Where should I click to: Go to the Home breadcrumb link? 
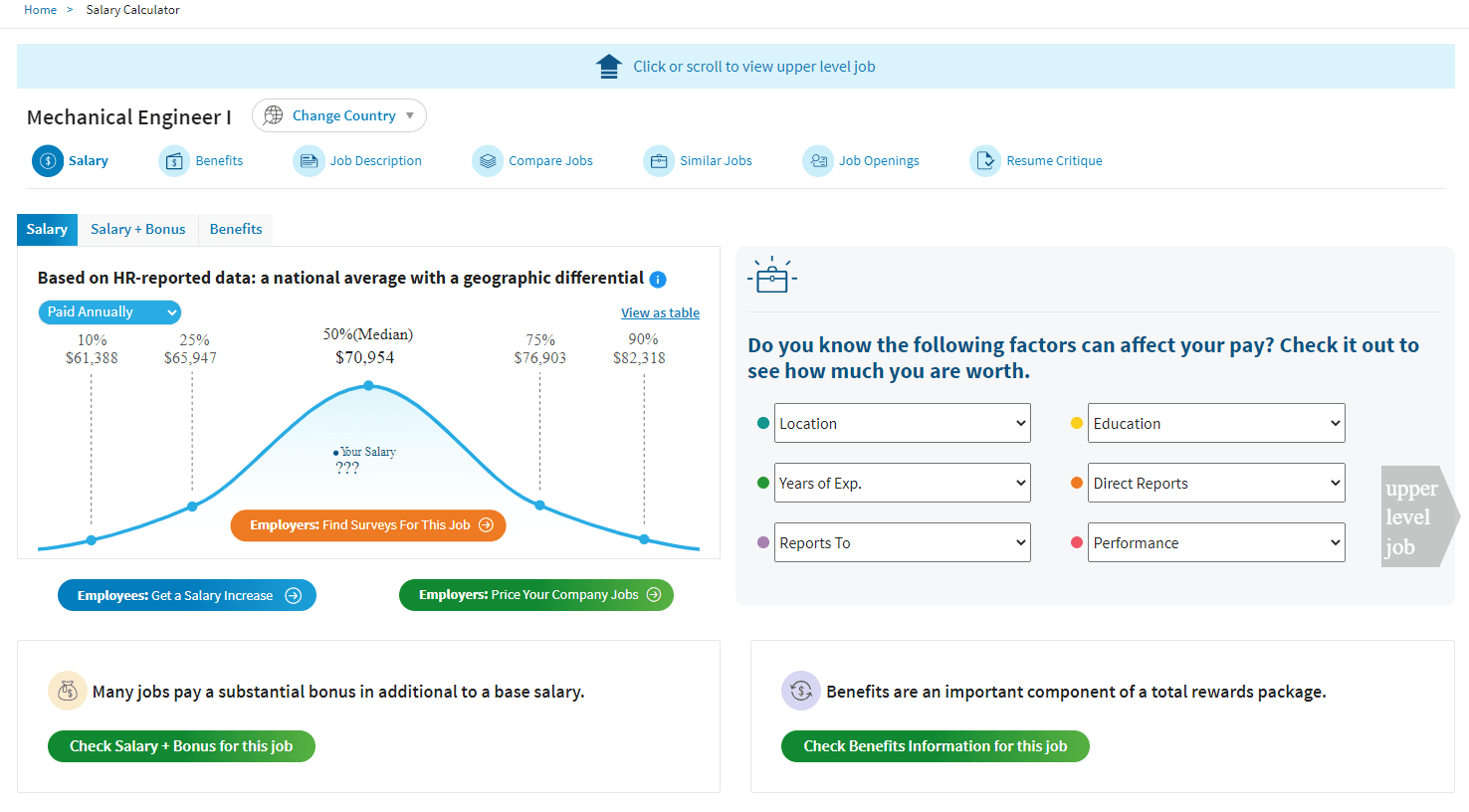[x=41, y=10]
